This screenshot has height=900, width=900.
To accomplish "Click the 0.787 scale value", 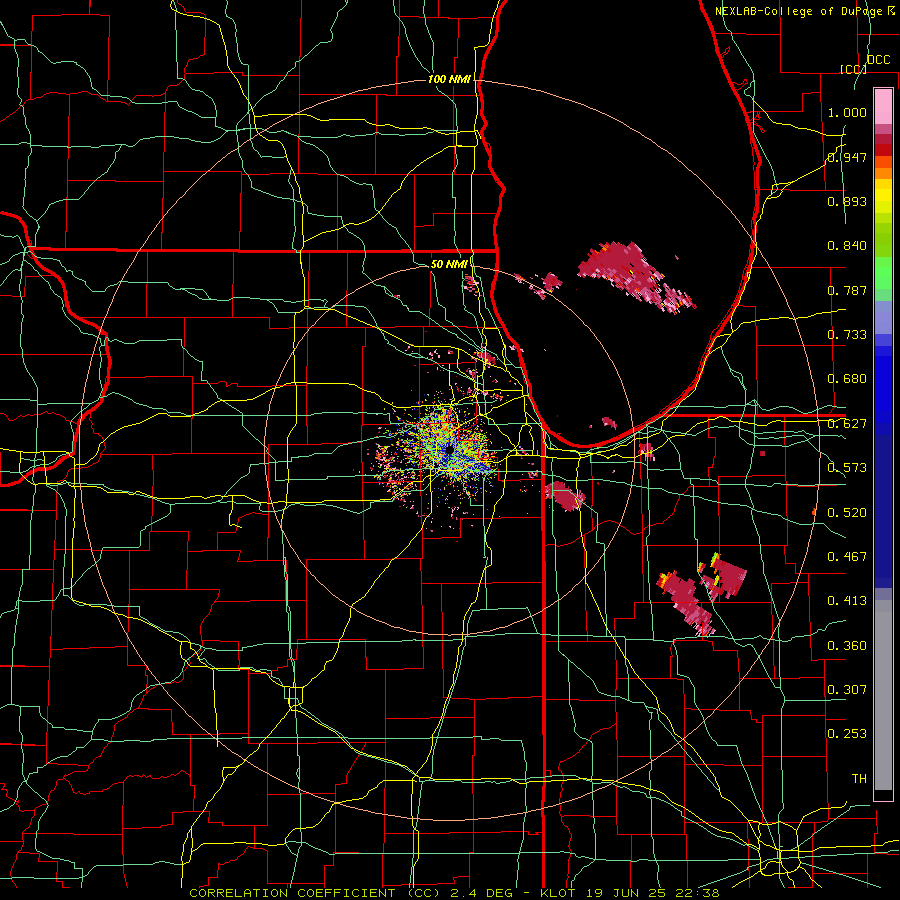I will [847, 290].
